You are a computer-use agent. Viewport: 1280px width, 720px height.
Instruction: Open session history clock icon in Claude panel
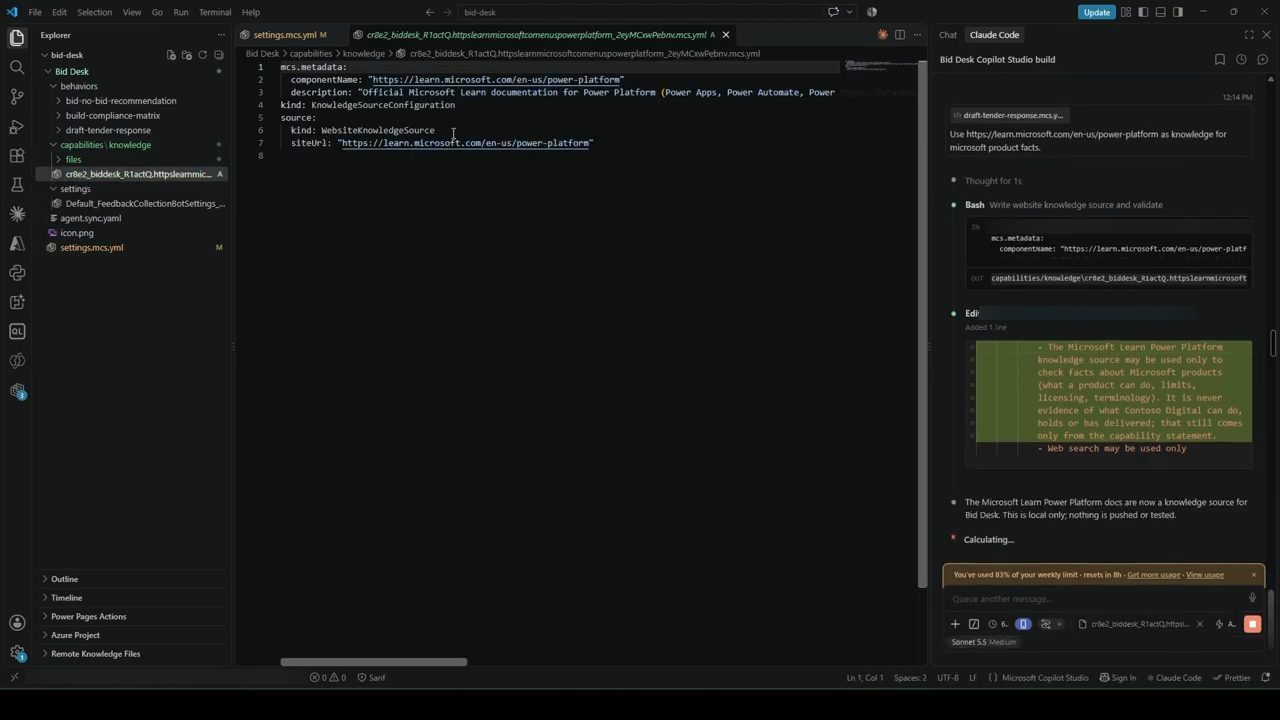[1241, 60]
